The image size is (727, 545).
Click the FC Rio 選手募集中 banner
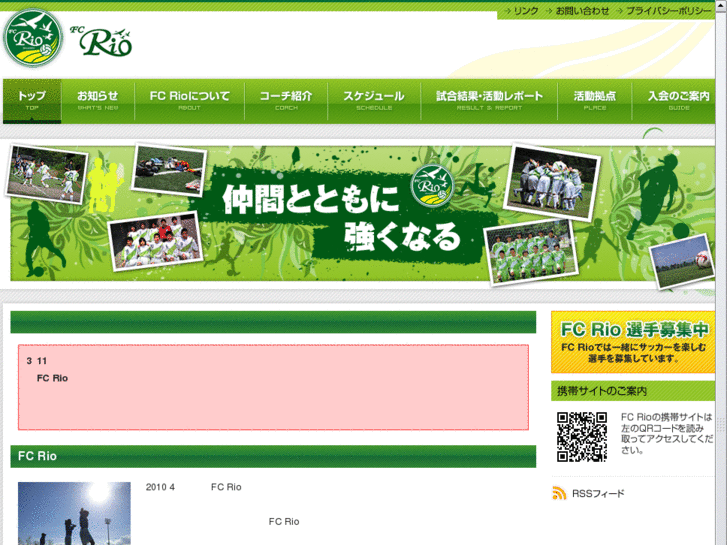[633, 342]
